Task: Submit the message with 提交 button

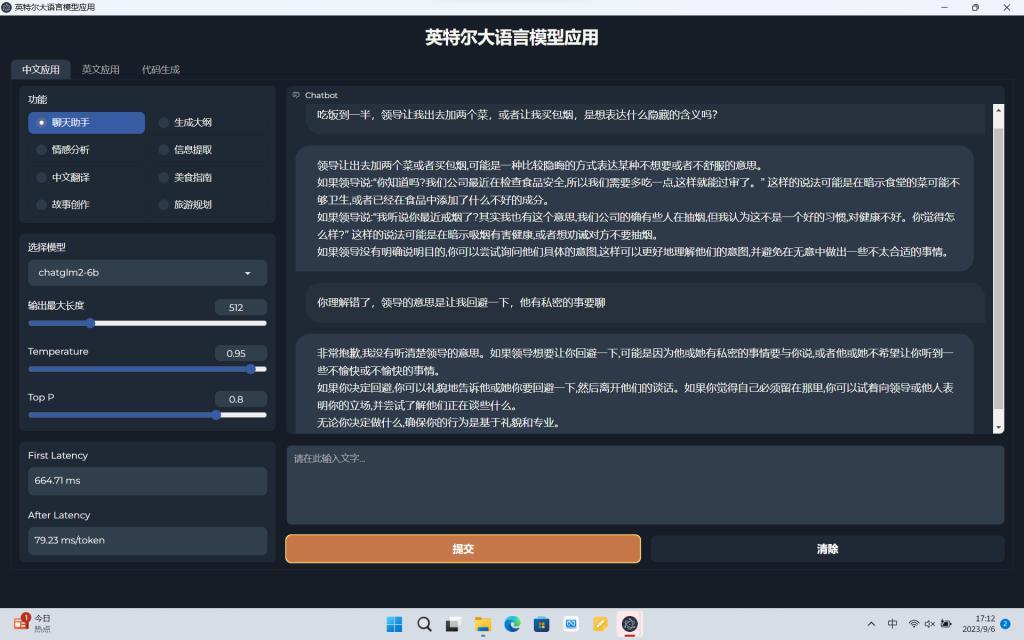Action: tap(463, 549)
